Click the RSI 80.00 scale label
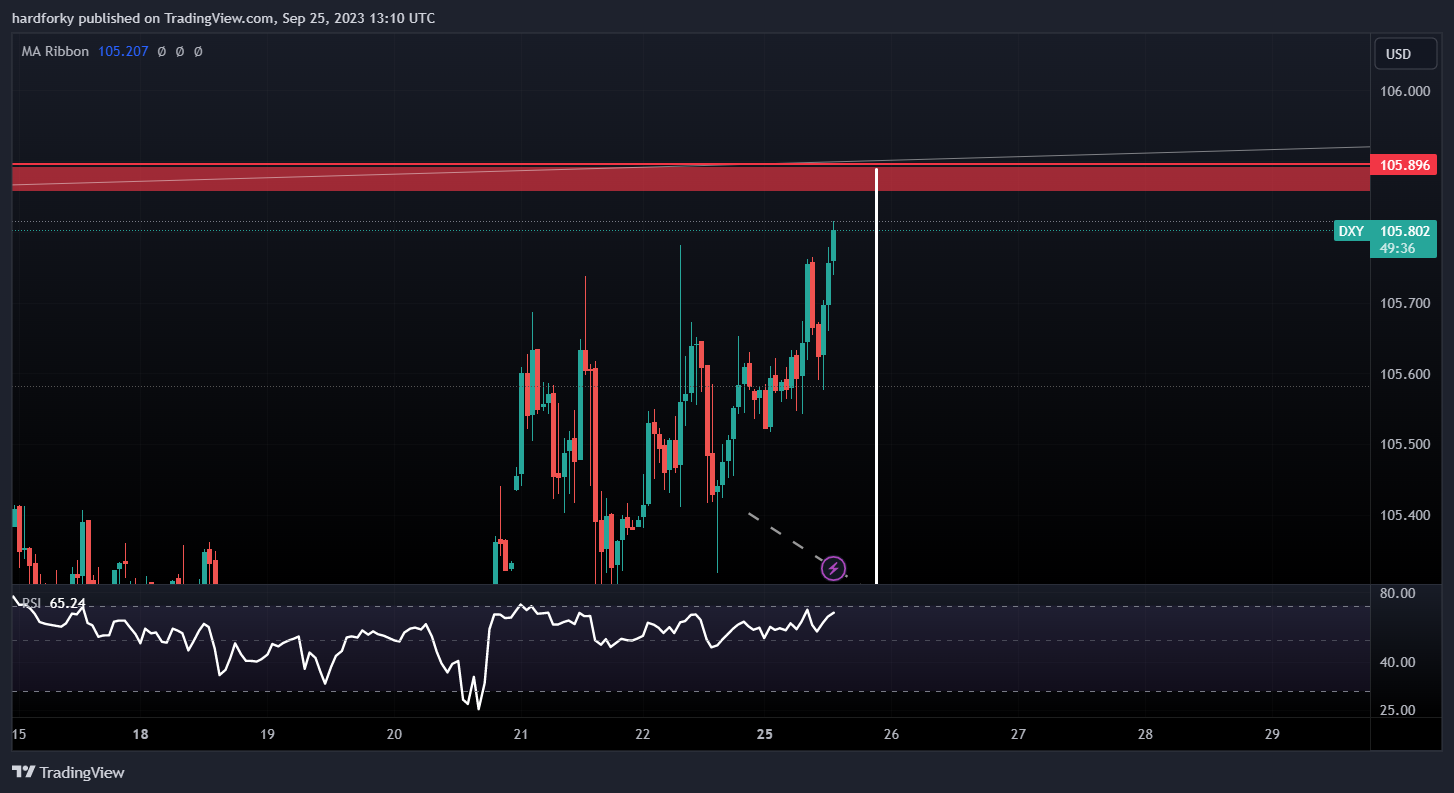1454x793 pixels. (1396, 593)
